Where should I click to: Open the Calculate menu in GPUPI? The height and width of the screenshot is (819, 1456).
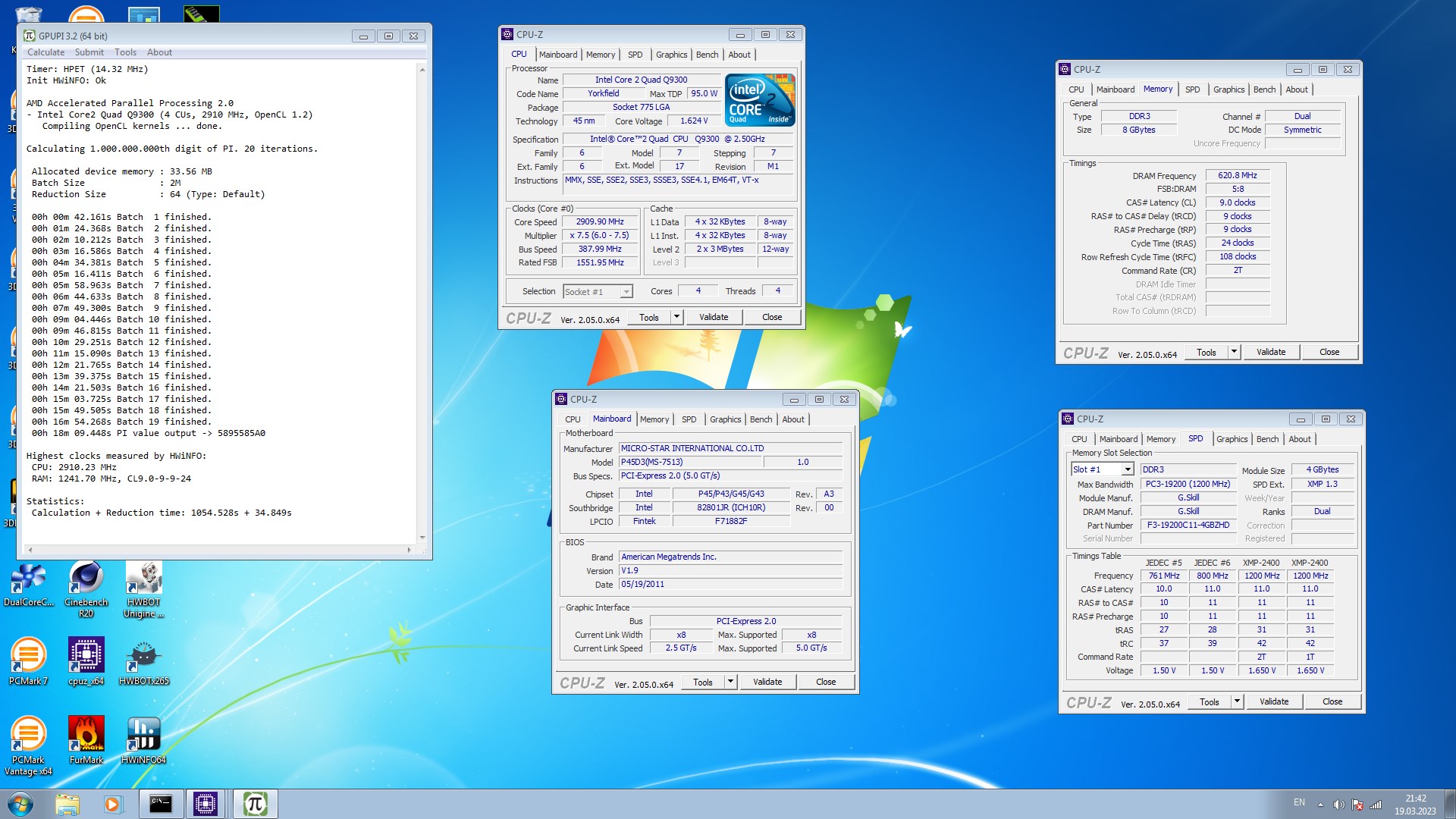pos(45,52)
